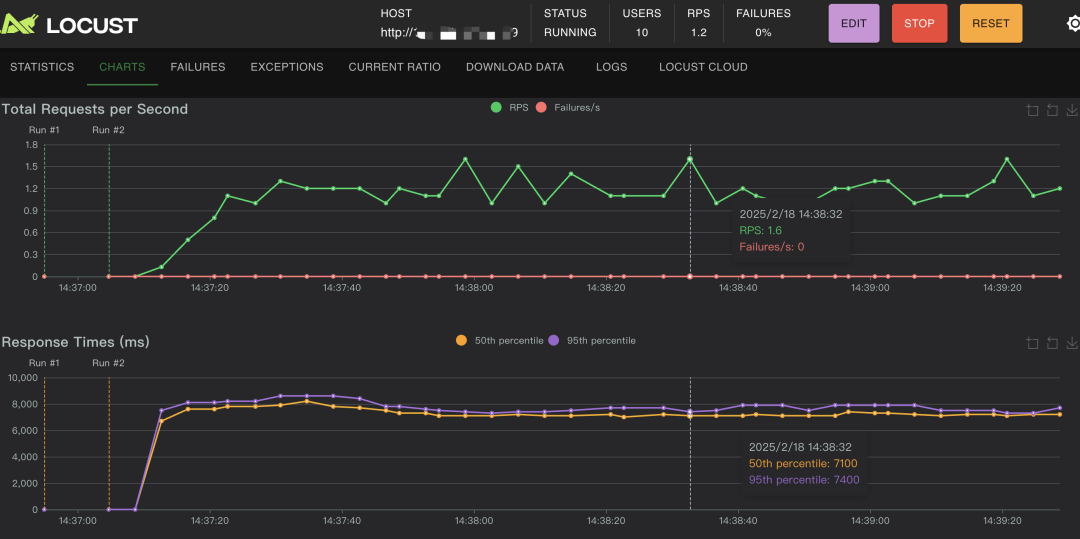Click the Run #2 marker on Requests chart
This screenshot has width=1080, height=539.
point(108,130)
